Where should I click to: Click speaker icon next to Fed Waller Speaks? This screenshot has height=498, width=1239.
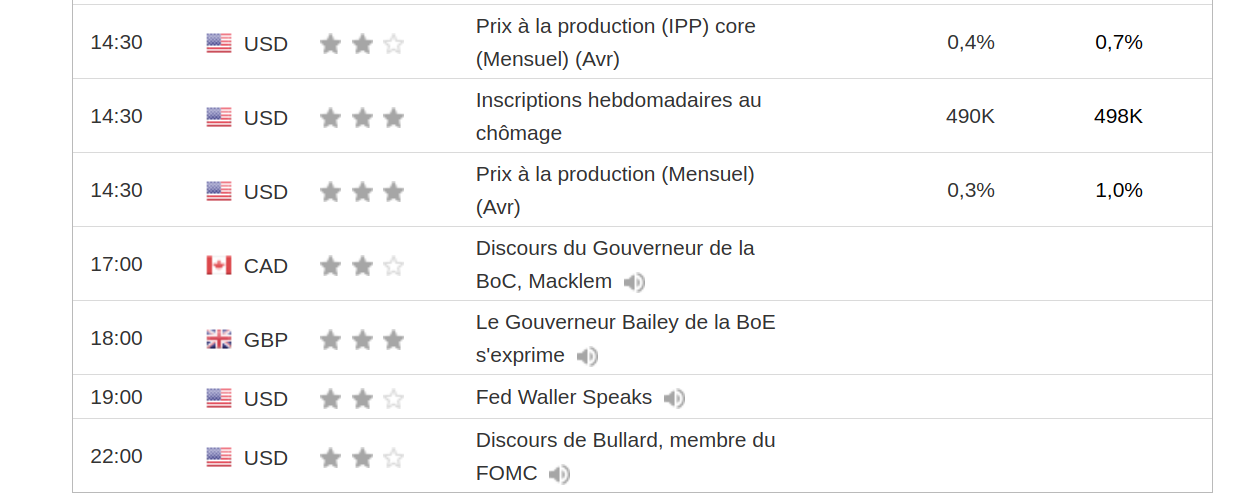click(675, 399)
